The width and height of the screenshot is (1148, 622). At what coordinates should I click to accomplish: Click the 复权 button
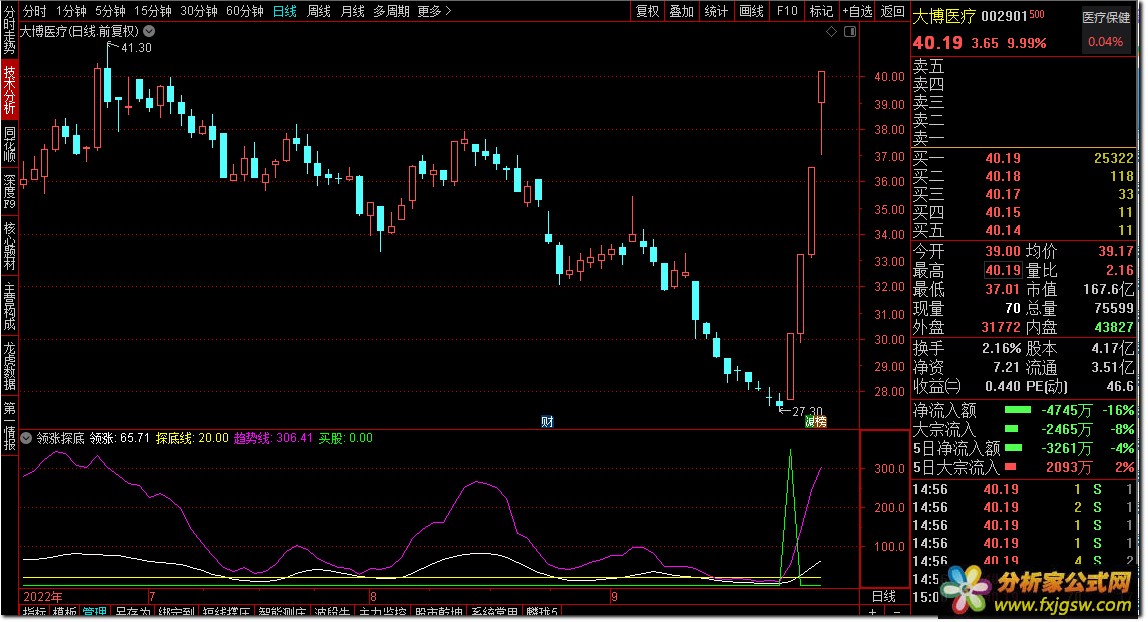tap(647, 11)
